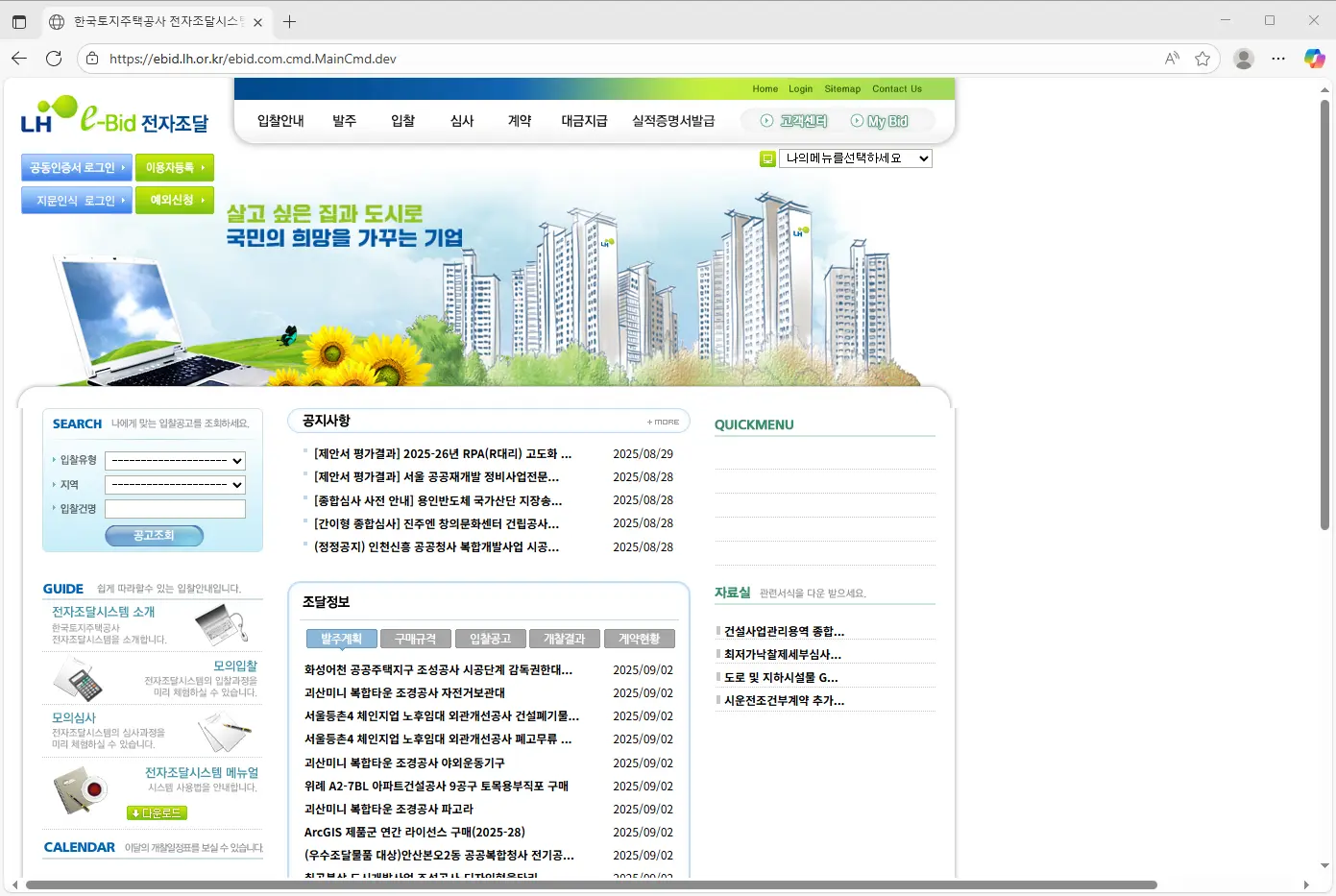Select 계약 from the main navigation menu
Image resolution: width=1336 pixels, height=896 pixels.
click(x=519, y=121)
